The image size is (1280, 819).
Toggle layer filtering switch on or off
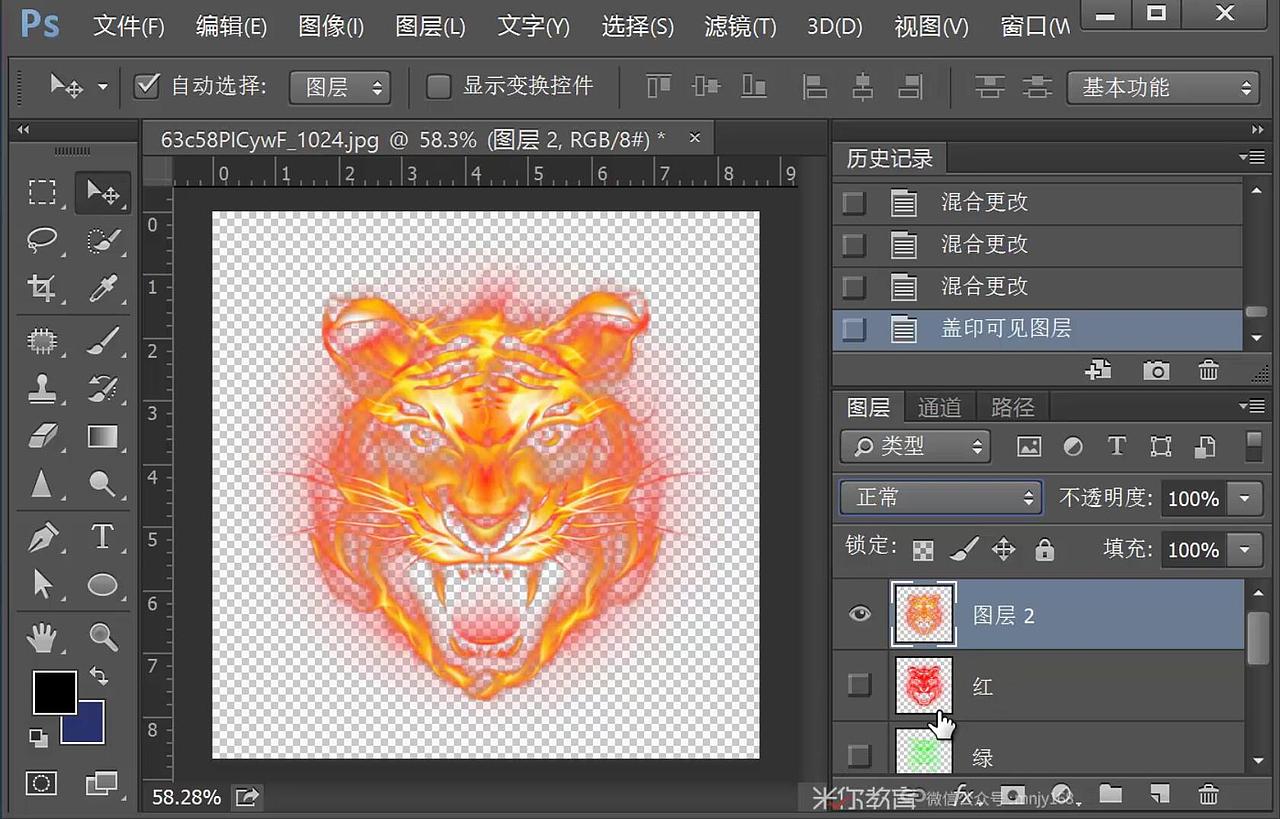coord(1254,446)
